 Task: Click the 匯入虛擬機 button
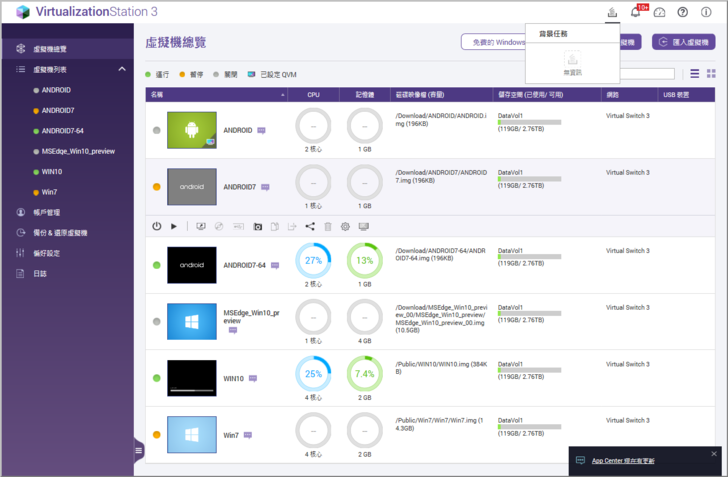tap(686, 42)
